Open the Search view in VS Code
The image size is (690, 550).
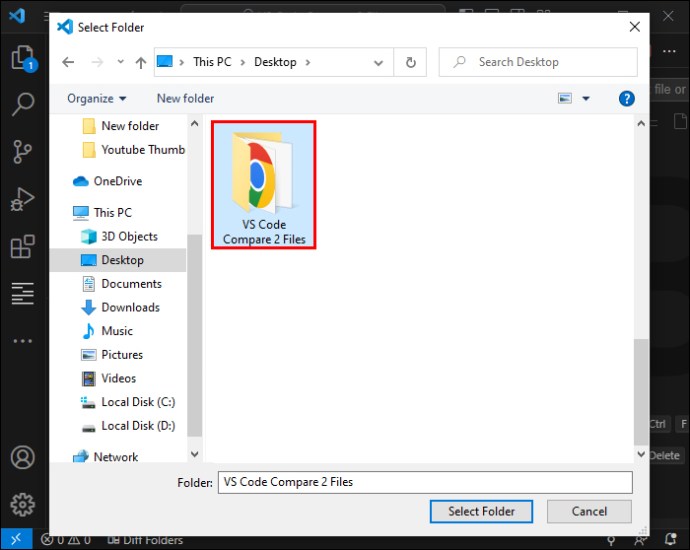pos(23,104)
